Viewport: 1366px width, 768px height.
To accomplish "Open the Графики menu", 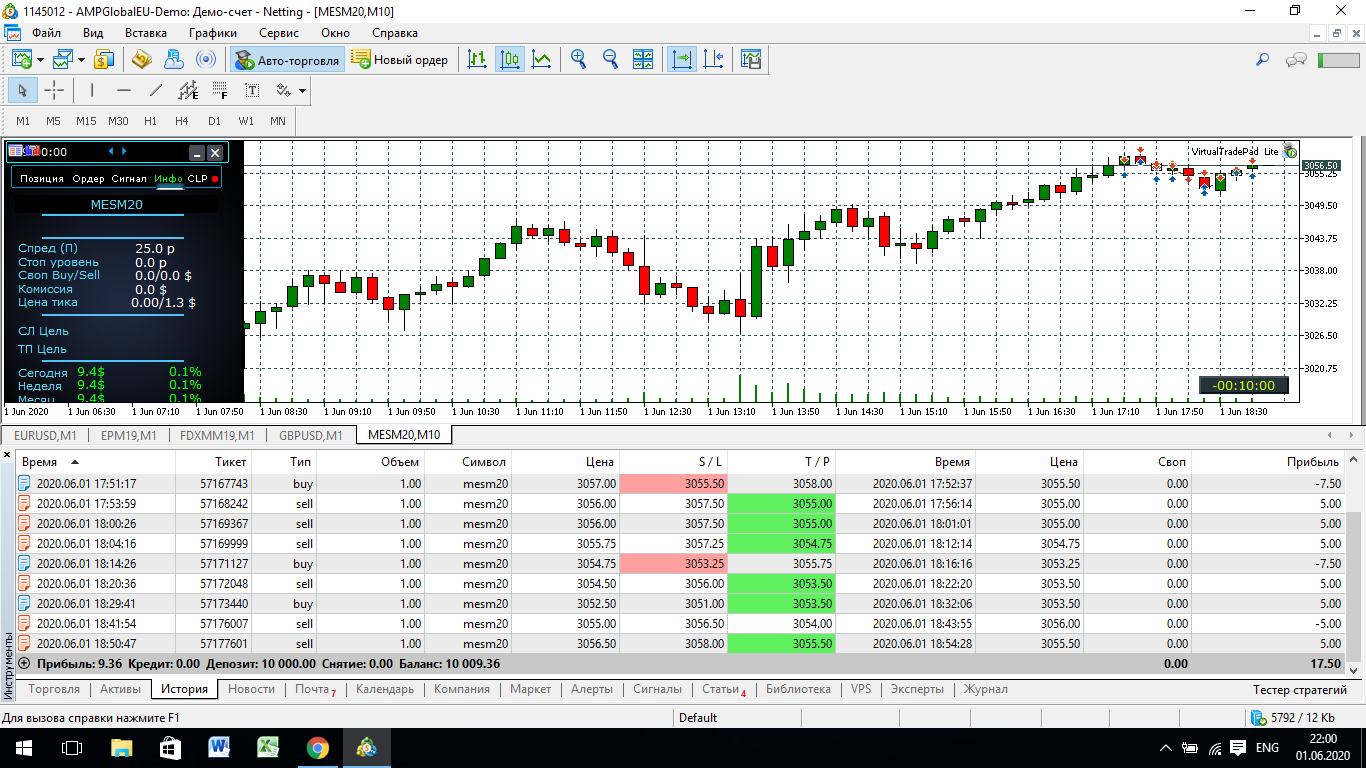I will (x=213, y=32).
